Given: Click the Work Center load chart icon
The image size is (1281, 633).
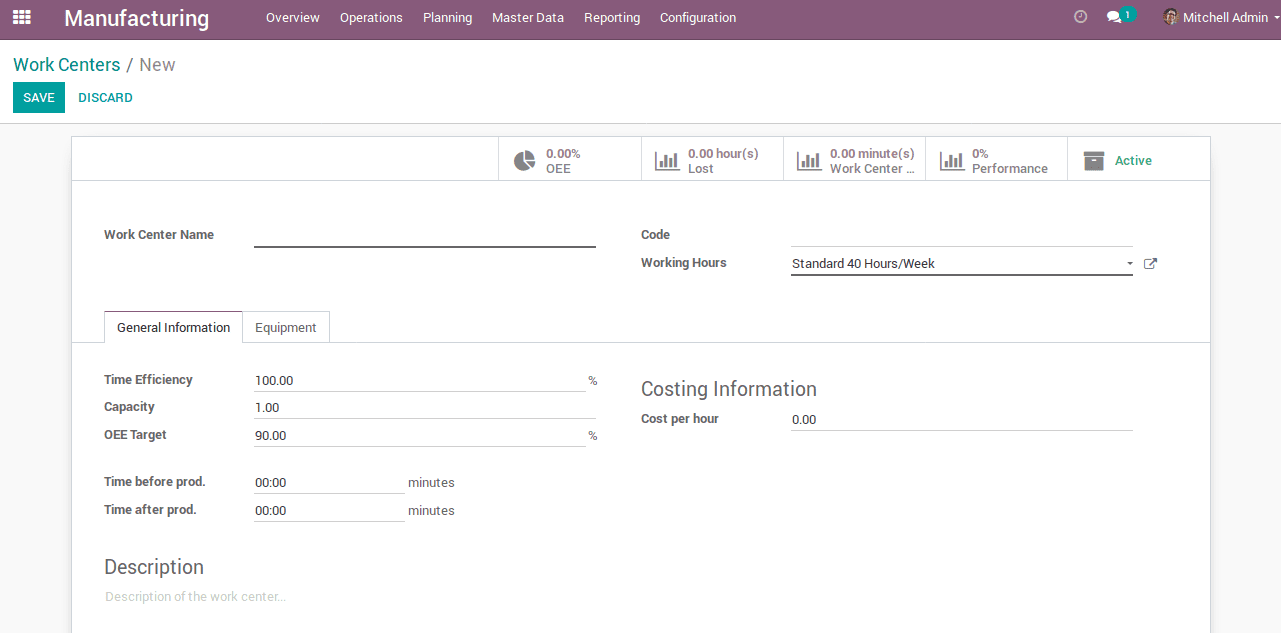Looking at the screenshot, I should click(x=809, y=161).
